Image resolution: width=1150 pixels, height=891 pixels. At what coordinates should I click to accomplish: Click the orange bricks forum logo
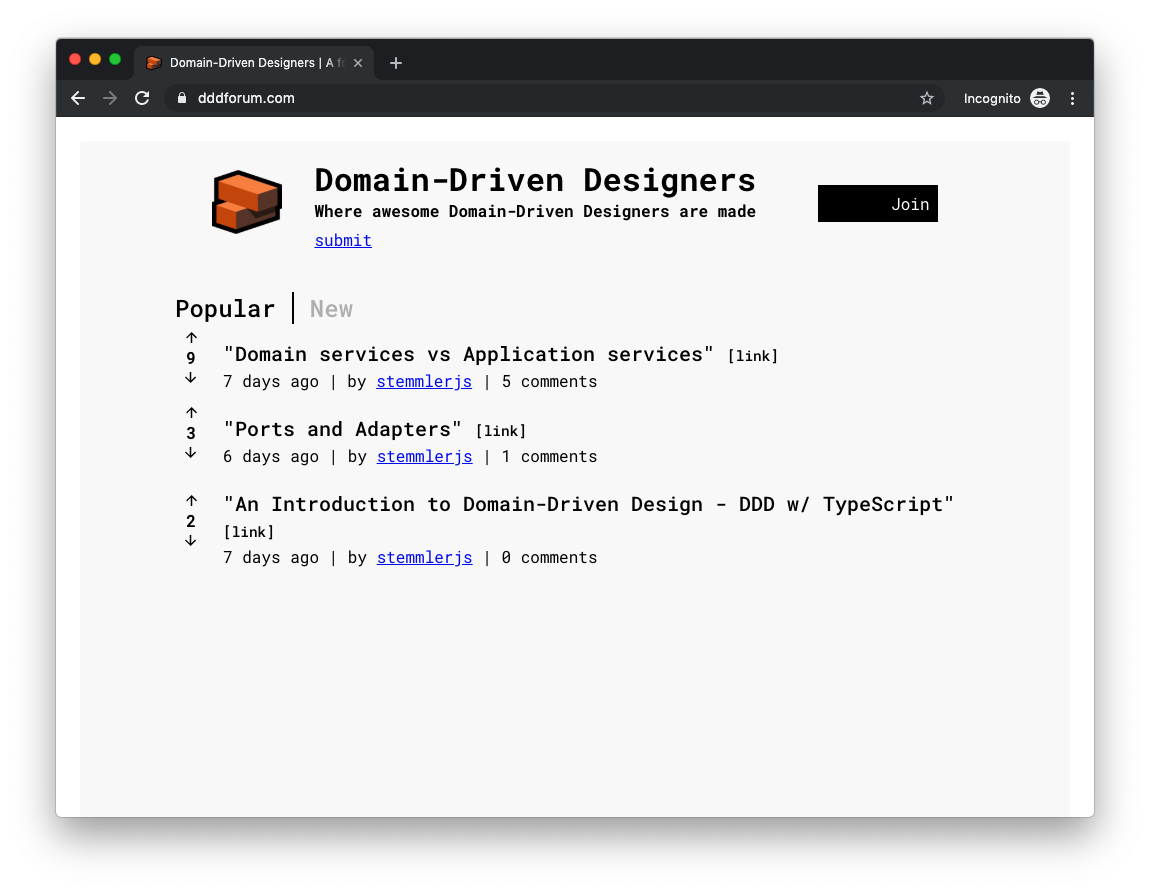click(247, 201)
